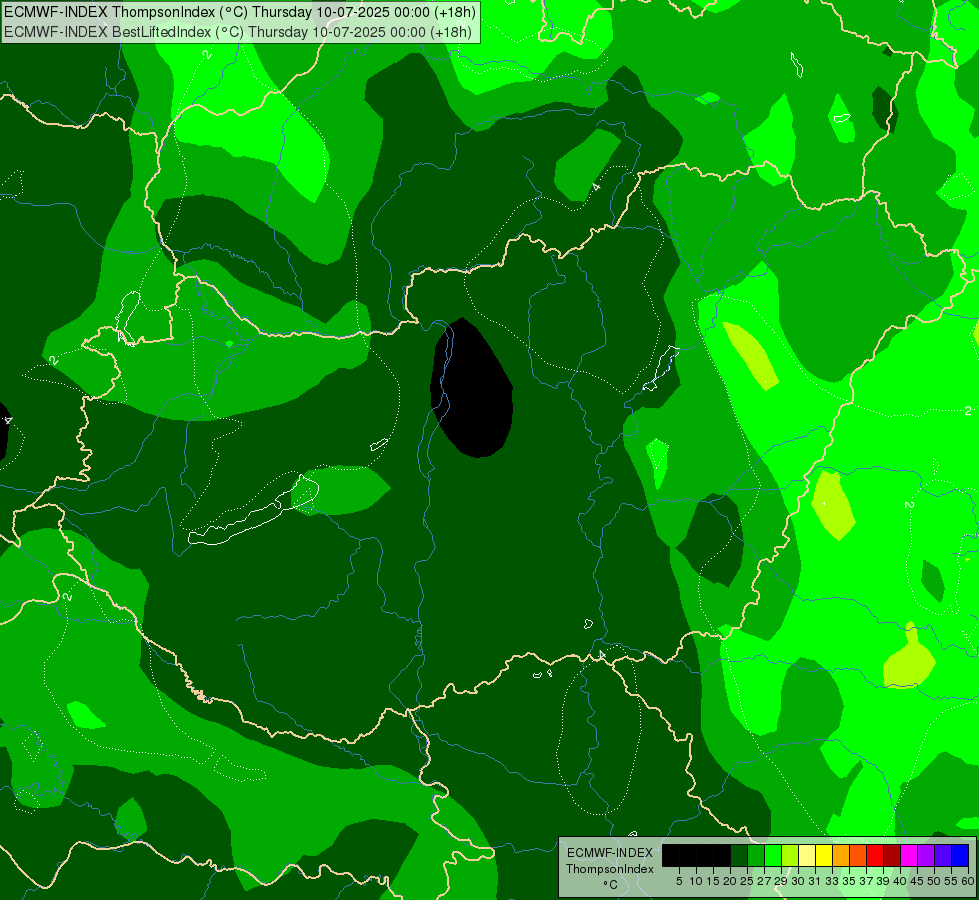Viewport: 979px width, 900px height.
Task: Pick the orange 33-35 legend swatch
Action: coord(841,855)
